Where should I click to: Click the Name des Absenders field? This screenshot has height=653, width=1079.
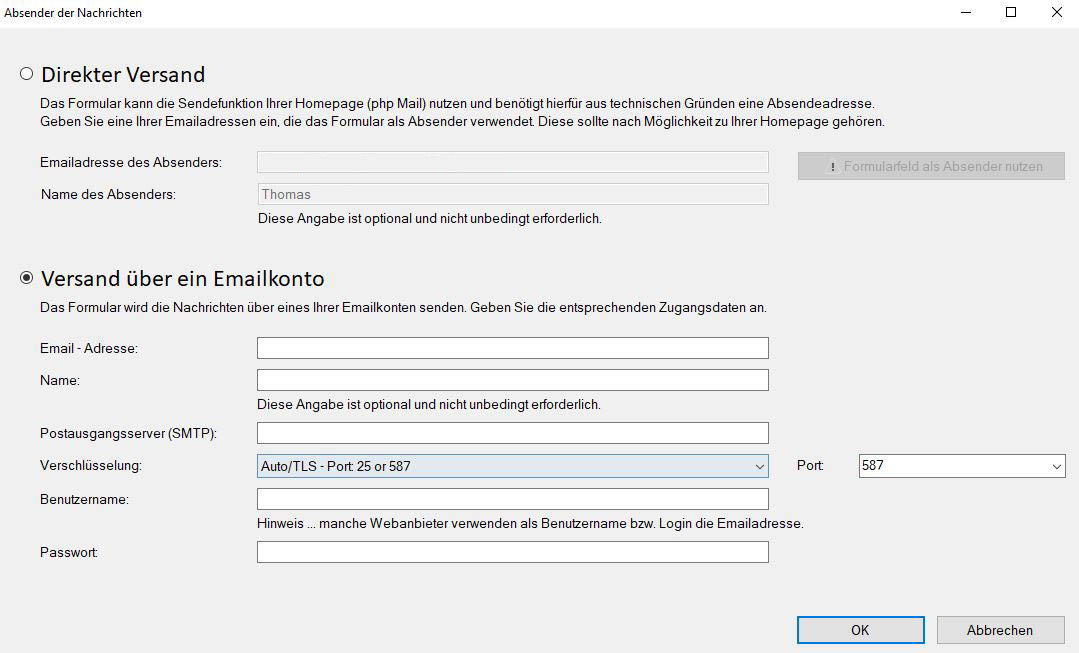(x=512, y=194)
